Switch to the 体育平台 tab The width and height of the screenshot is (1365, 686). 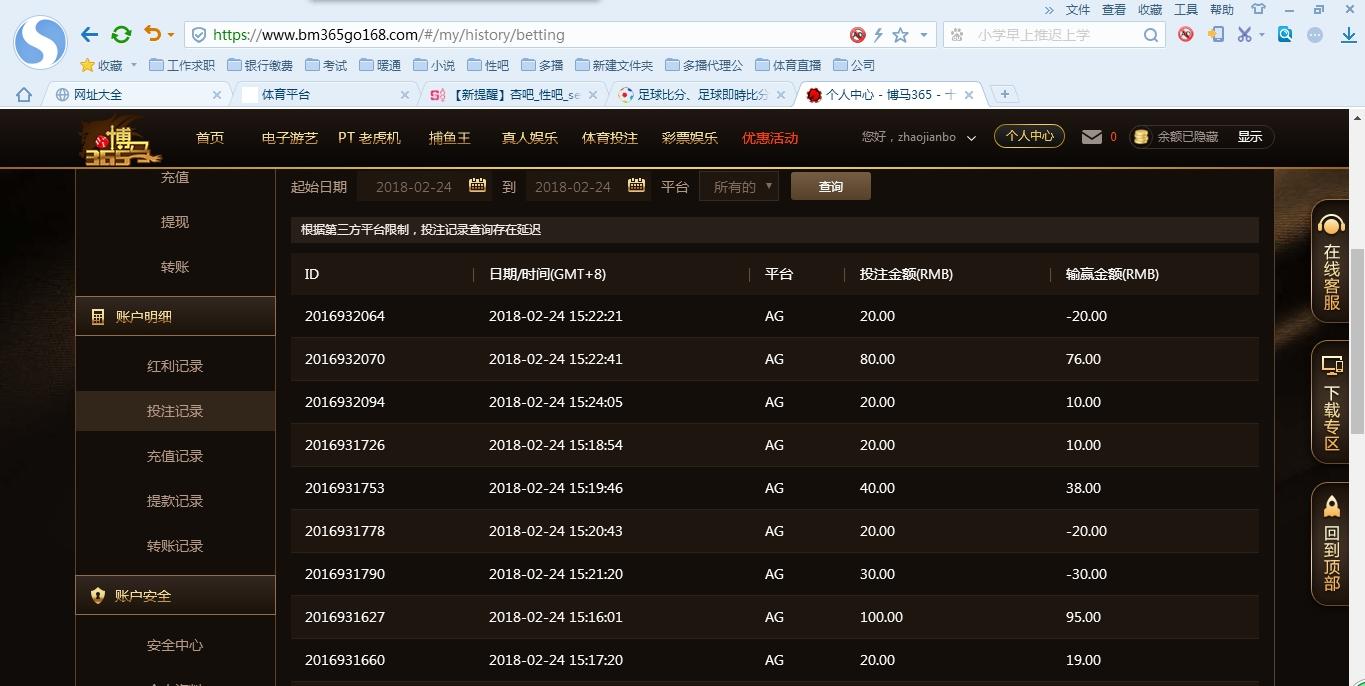(x=323, y=94)
